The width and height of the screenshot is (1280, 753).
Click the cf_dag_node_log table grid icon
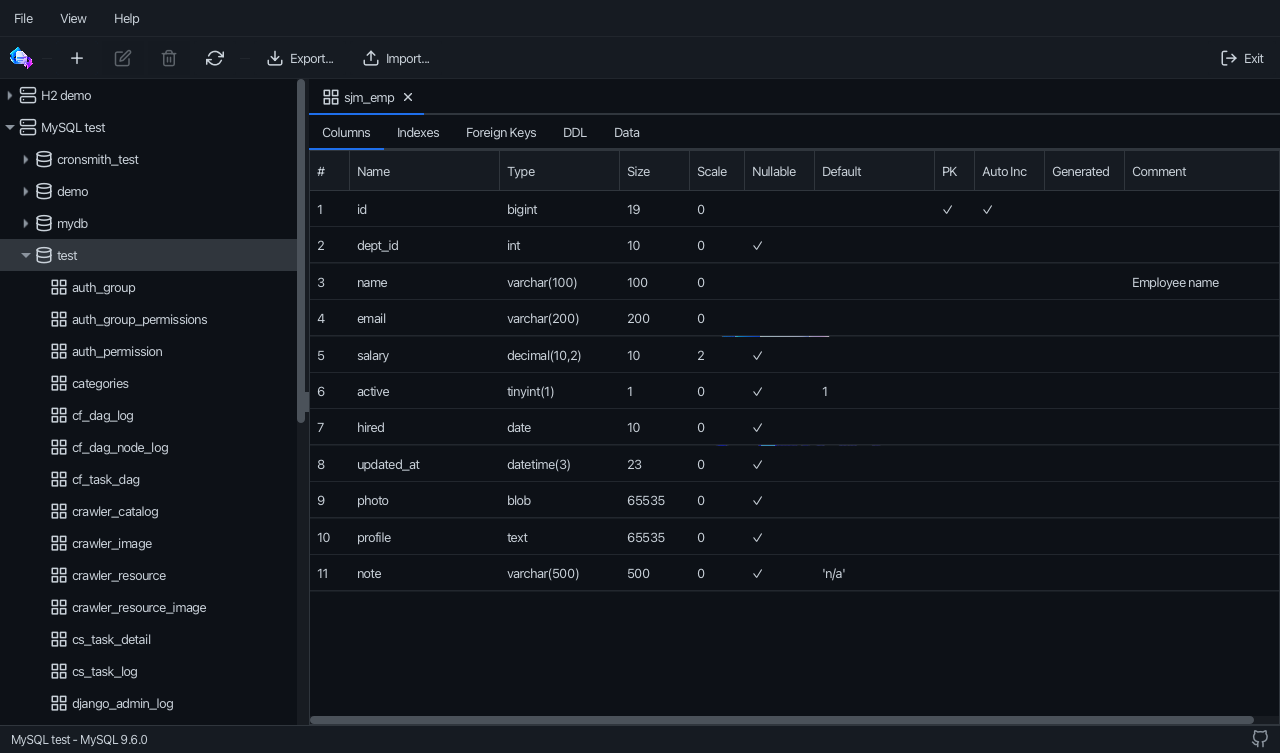pyautogui.click(x=59, y=447)
